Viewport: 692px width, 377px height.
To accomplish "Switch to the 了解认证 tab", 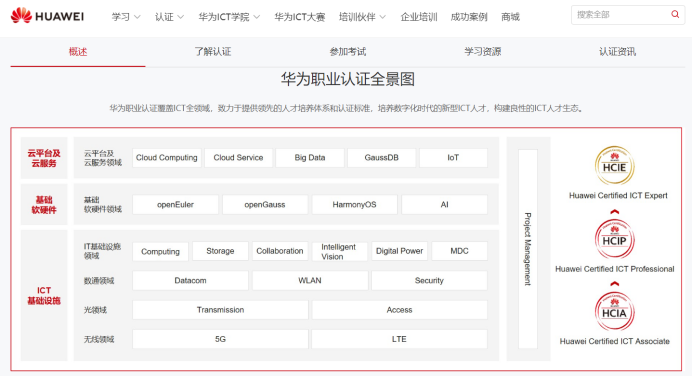I will tap(213, 52).
